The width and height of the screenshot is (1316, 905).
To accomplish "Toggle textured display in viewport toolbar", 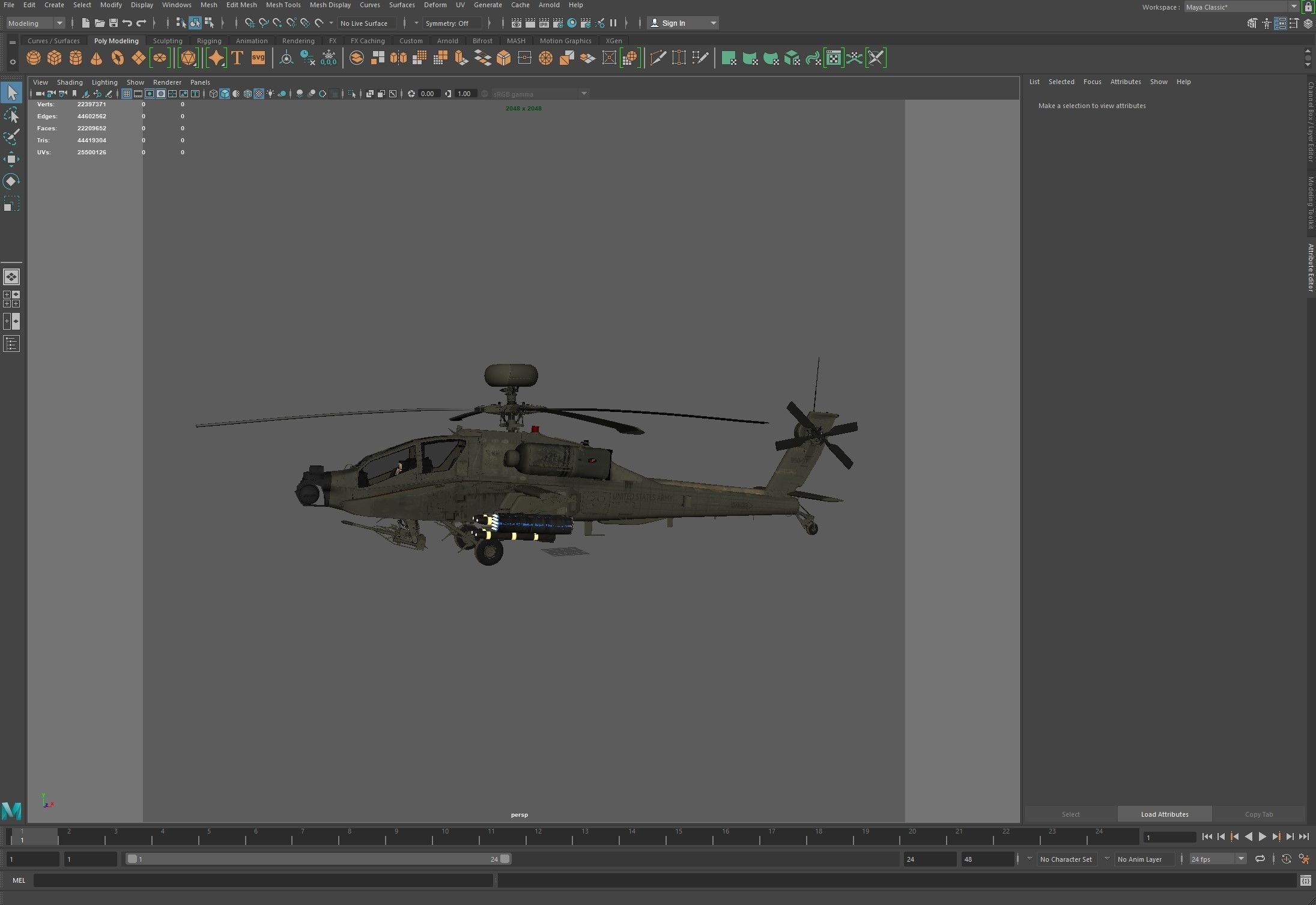I will pyautogui.click(x=259, y=94).
